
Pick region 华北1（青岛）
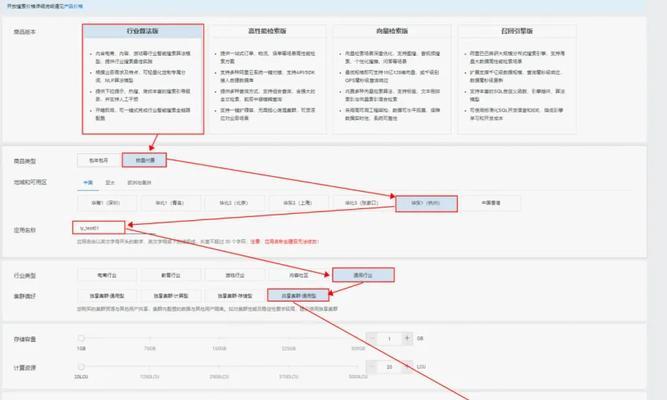tap(171, 203)
